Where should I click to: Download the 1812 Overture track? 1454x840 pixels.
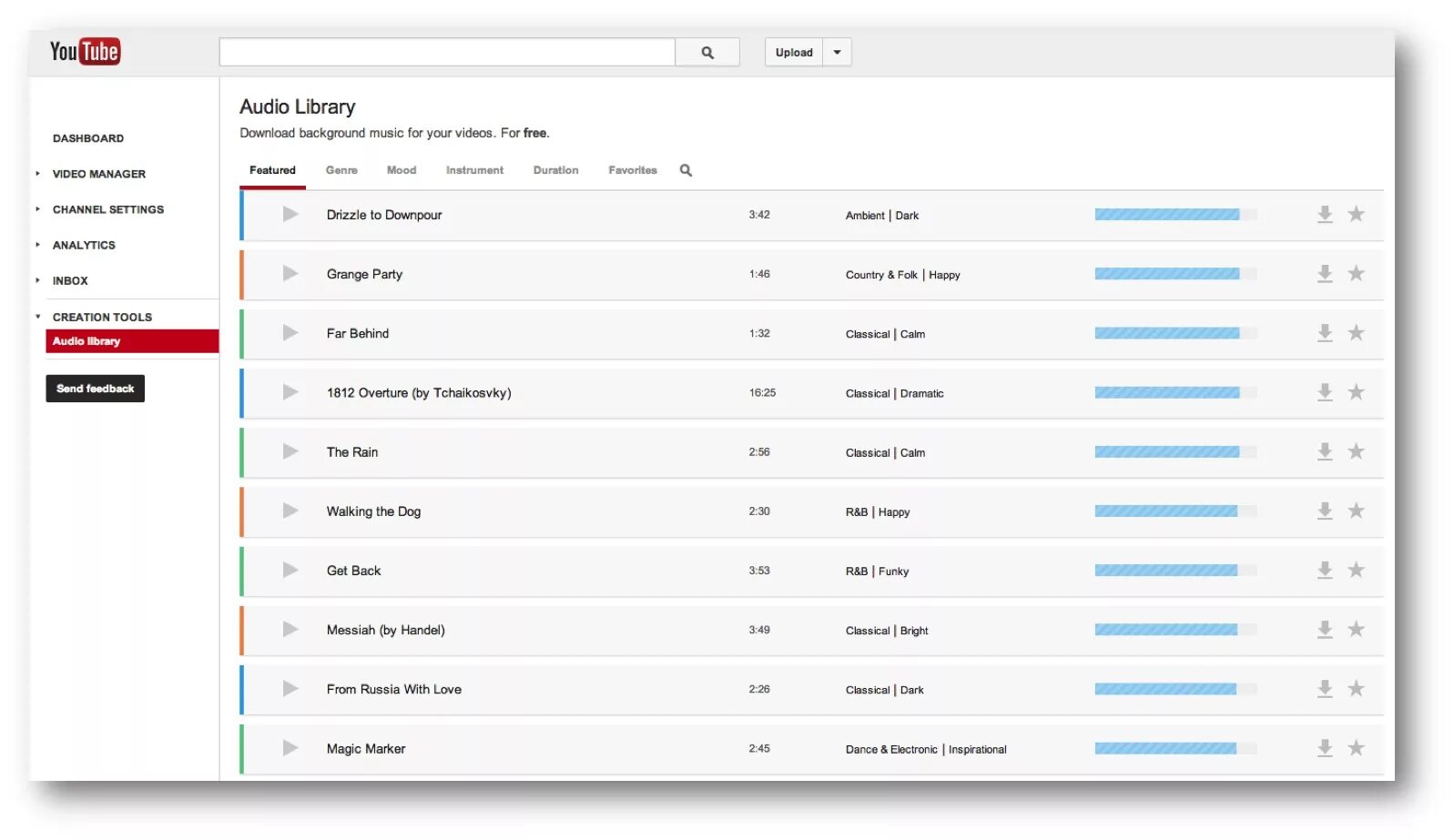click(x=1325, y=392)
